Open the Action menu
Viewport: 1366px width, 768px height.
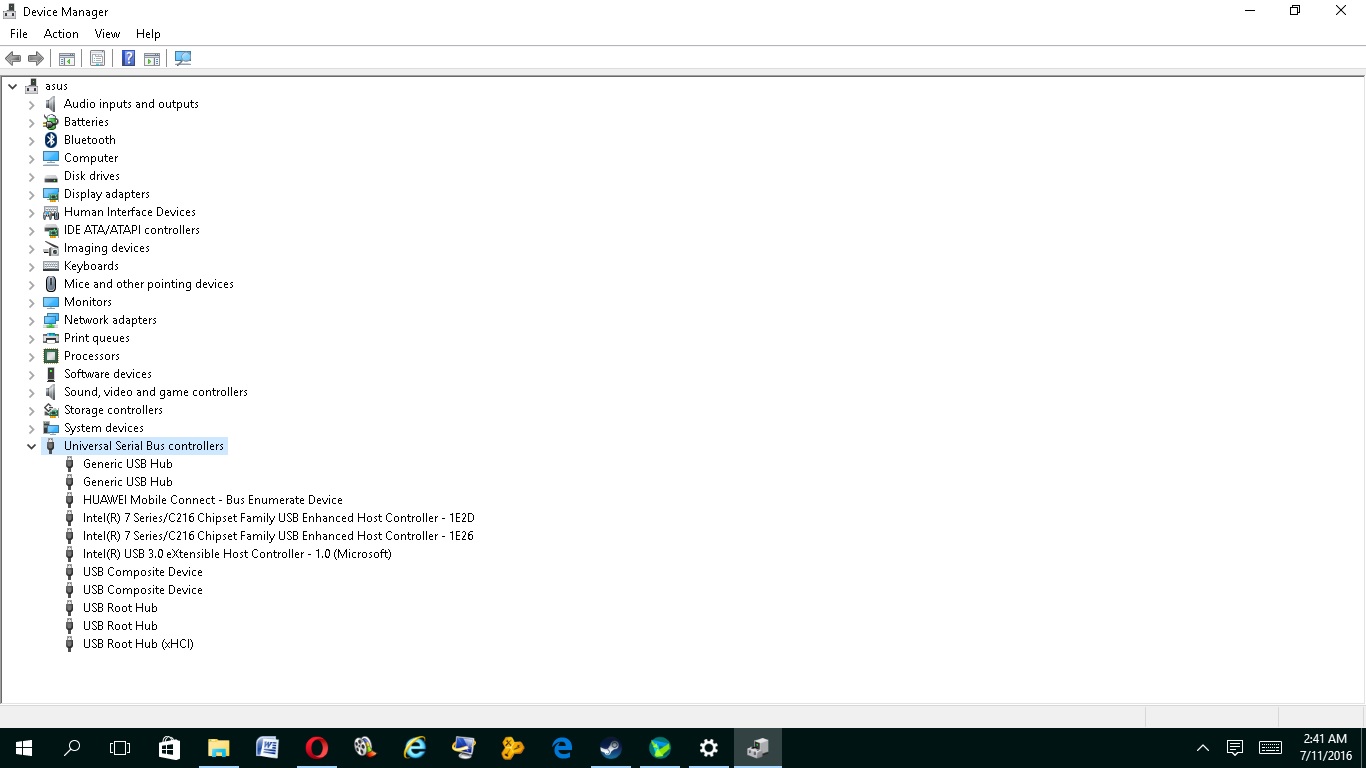tap(61, 34)
